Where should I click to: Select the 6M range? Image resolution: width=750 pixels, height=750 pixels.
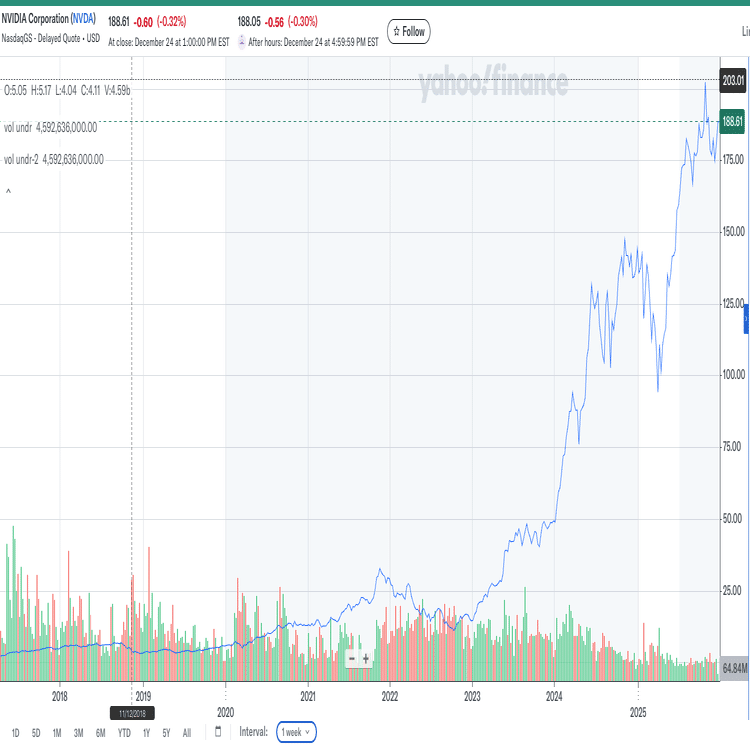click(100, 733)
